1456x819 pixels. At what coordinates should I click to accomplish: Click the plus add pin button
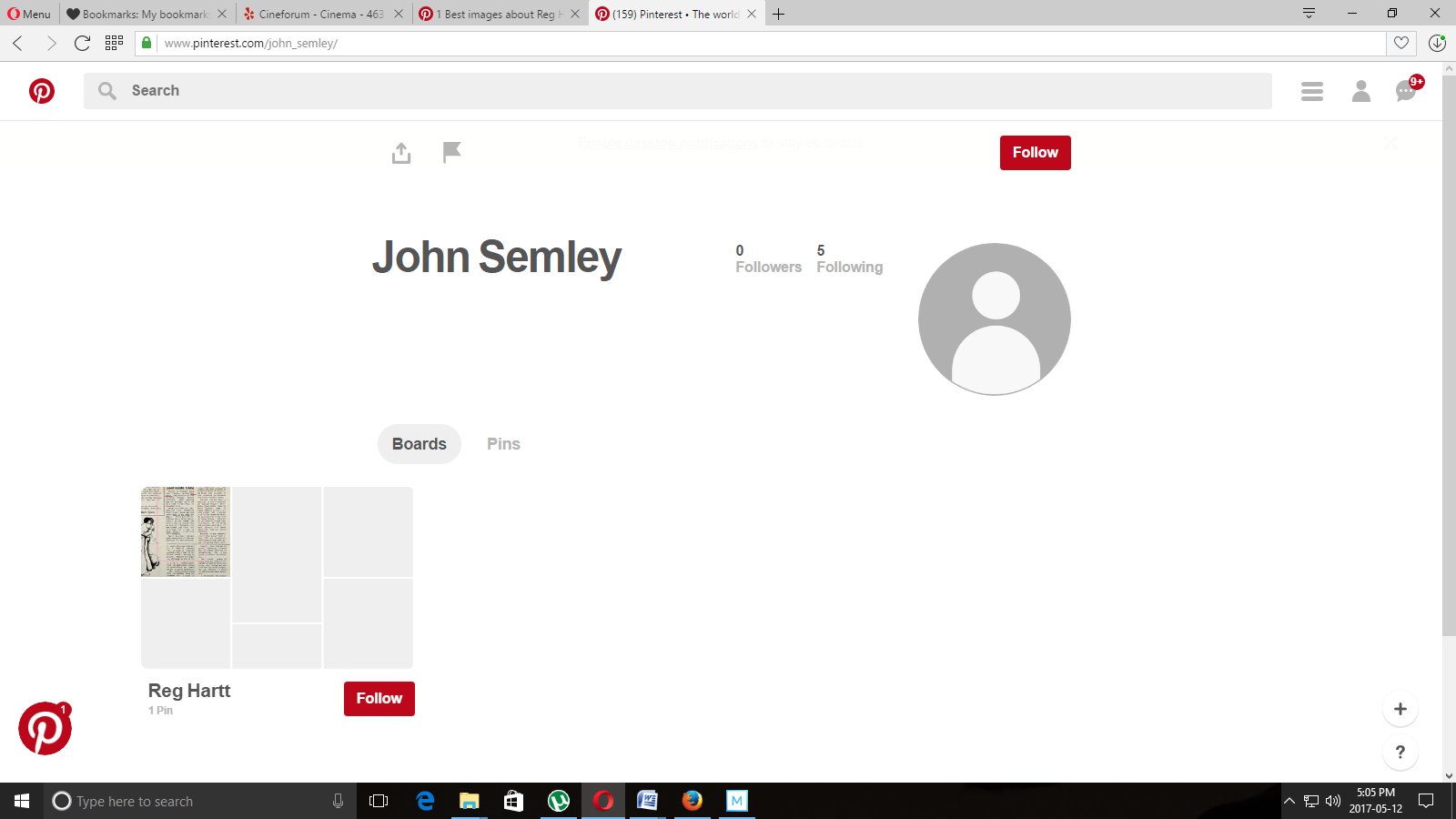click(1400, 709)
